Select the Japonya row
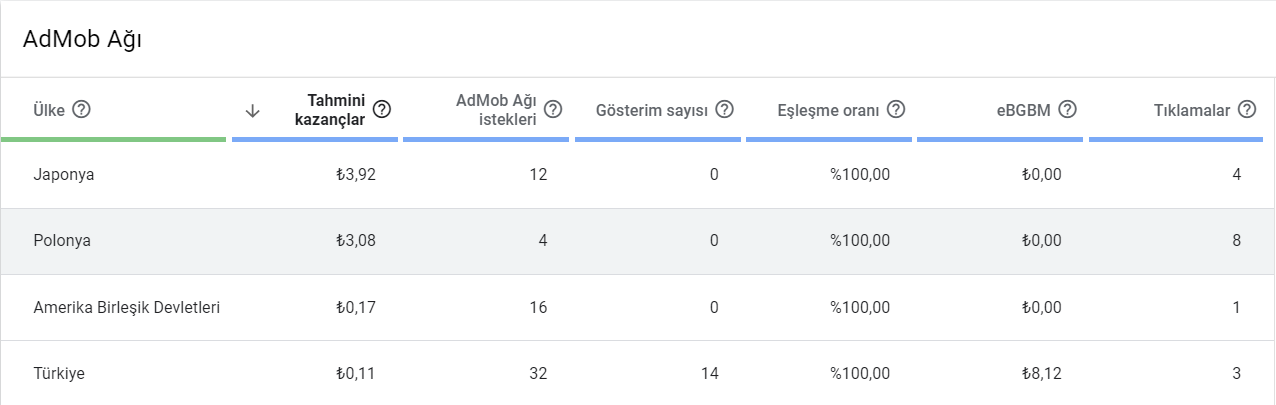 (x=638, y=175)
